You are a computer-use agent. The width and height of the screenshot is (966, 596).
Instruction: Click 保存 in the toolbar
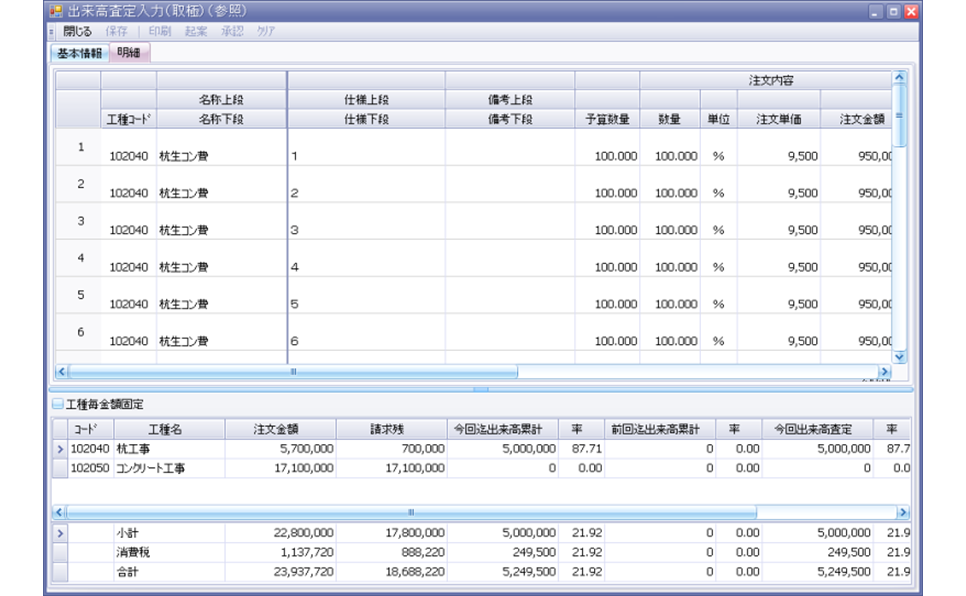[x=116, y=31]
